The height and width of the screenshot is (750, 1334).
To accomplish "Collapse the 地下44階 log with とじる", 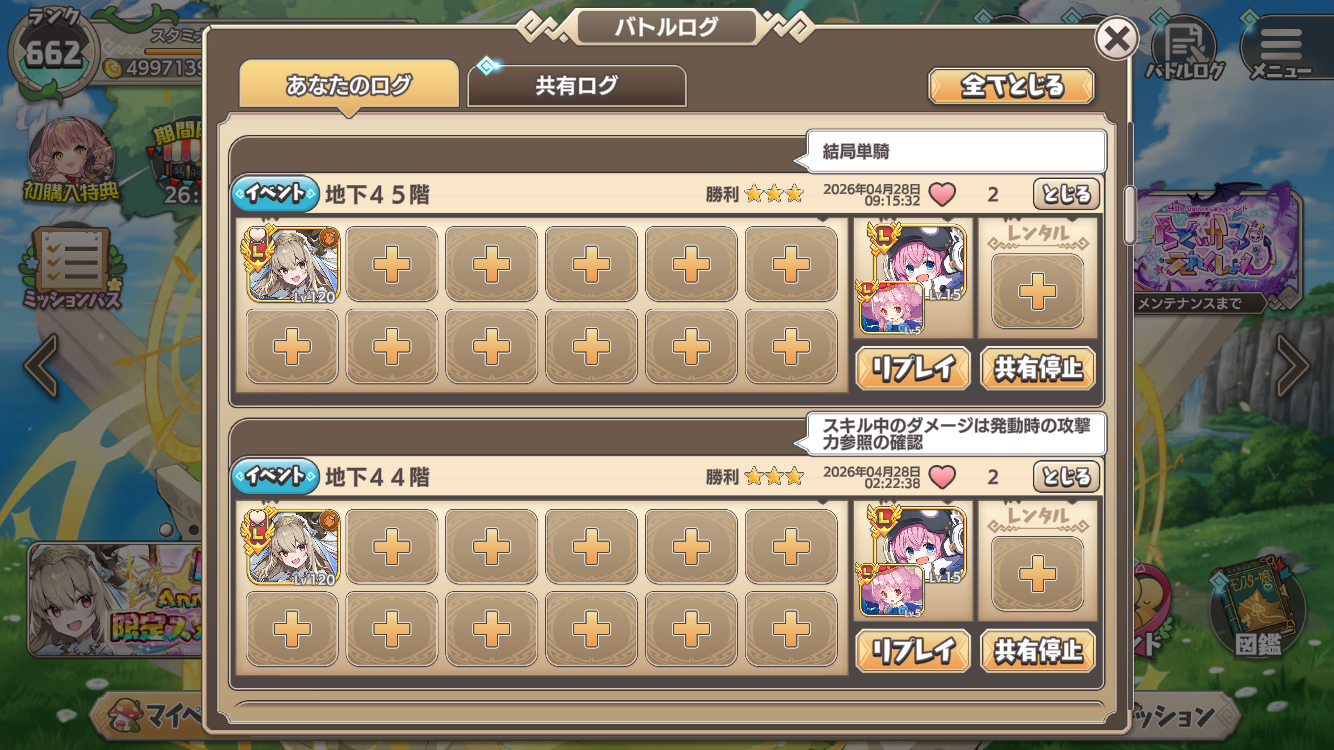I will [x=1066, y=476].
